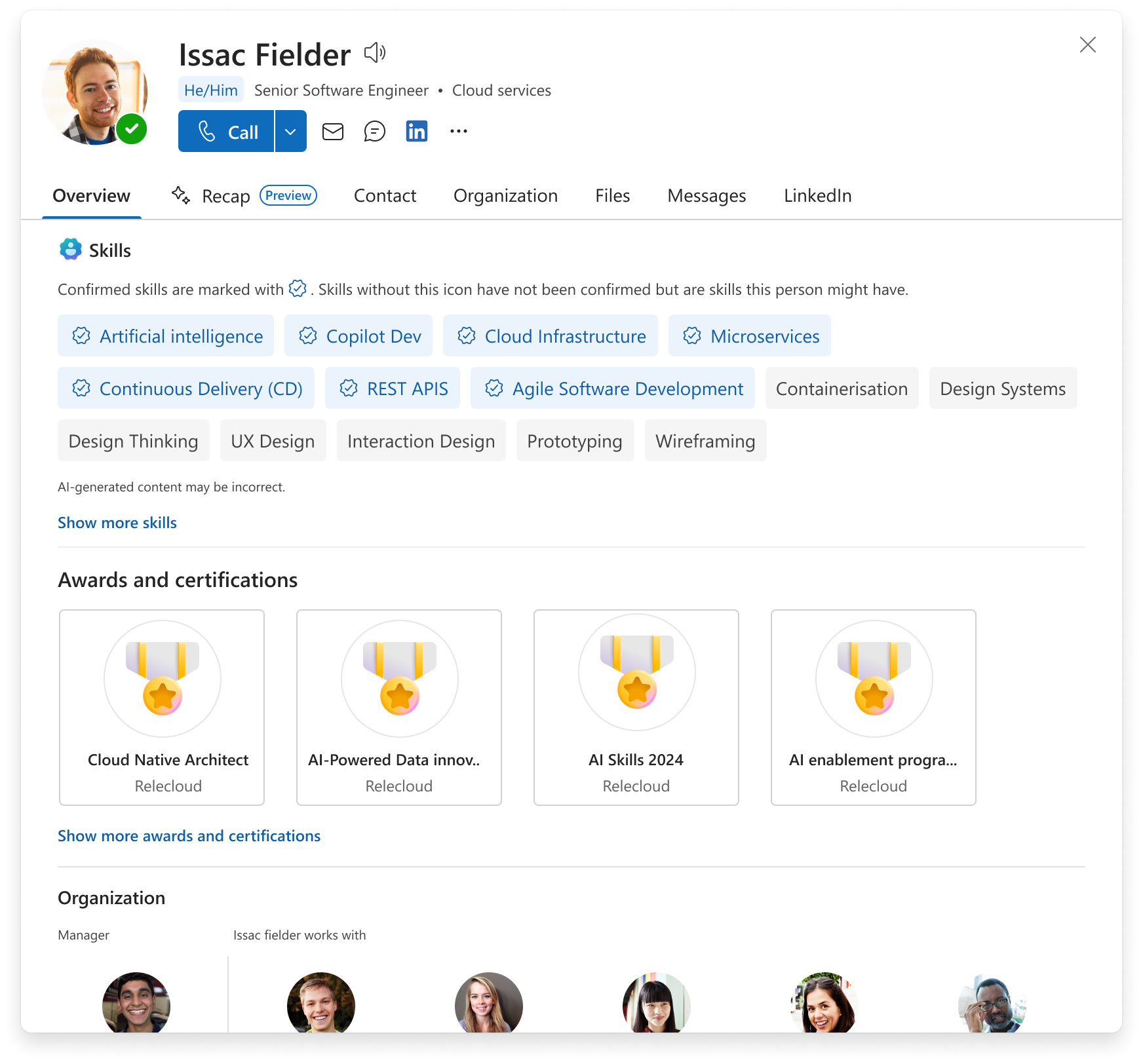Show more awards and certifications
This screenshot has width=1143, height=1064.
click(x=189, y=836)
